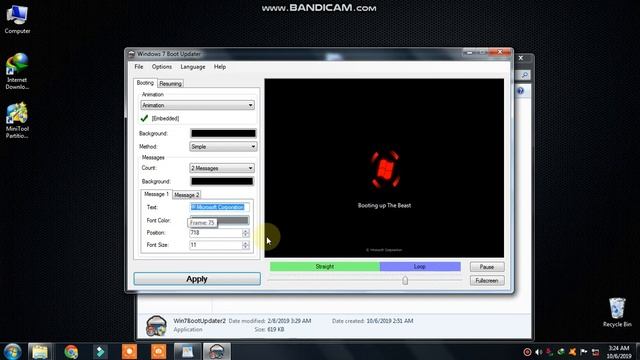Image resolution: width=640 pixels, height=360 pixels.
Task: Open the Options menu
Action: [x=162, y=67]
